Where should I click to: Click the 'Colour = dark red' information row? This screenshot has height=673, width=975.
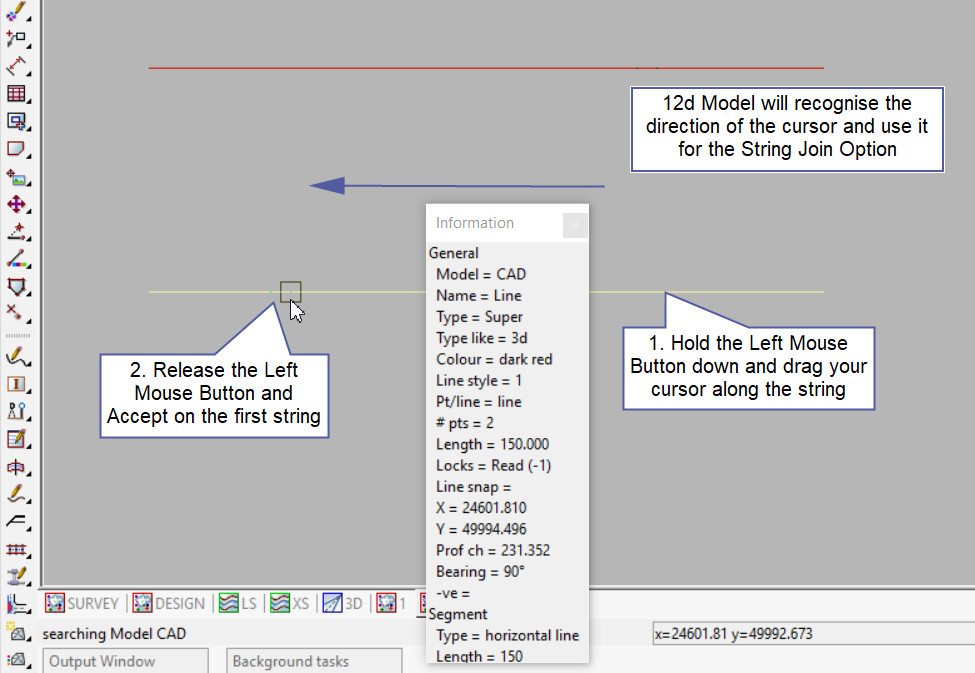coord(494,360)
